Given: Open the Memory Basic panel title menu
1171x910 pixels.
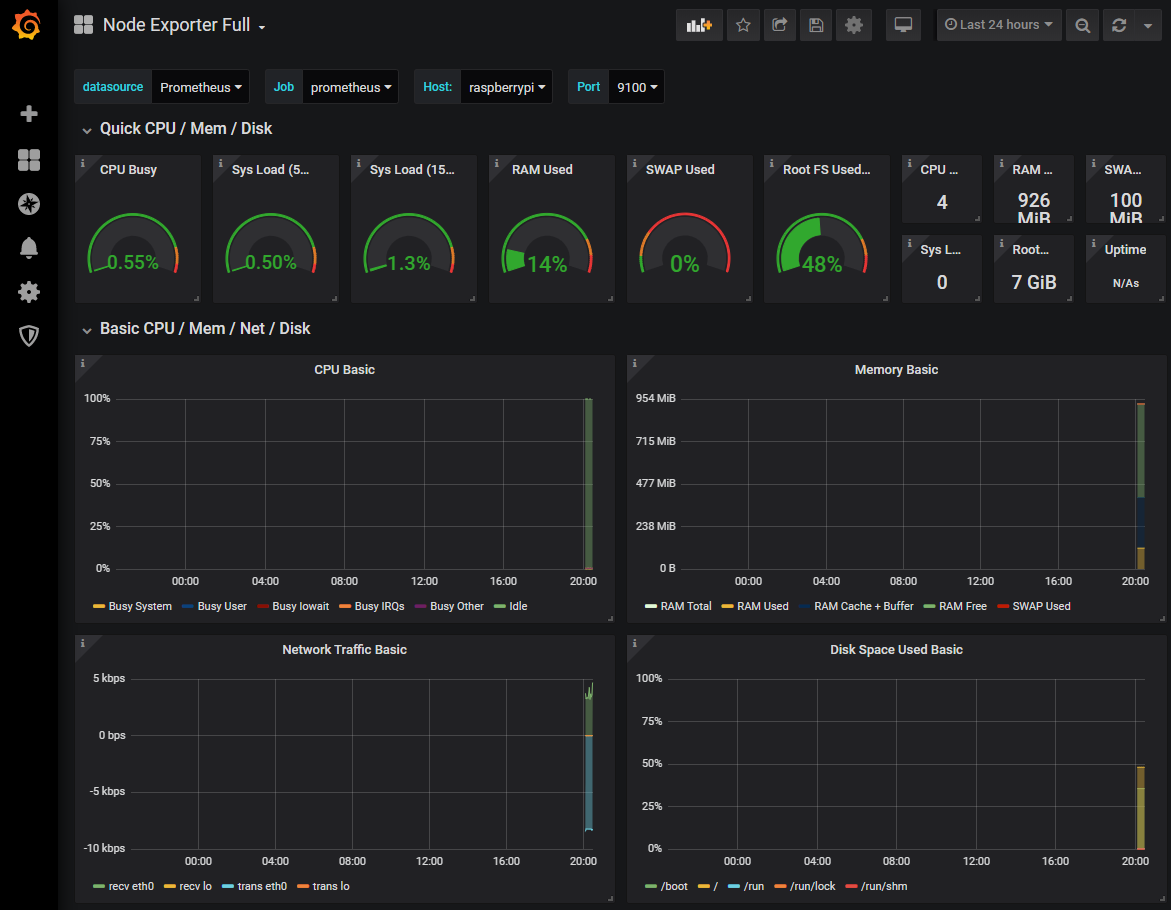Looking at the screenshot, I should (896, 369).
